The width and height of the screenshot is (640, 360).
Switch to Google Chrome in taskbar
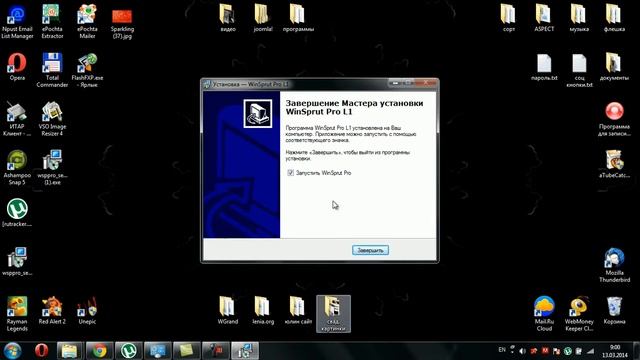click(99, 351)
